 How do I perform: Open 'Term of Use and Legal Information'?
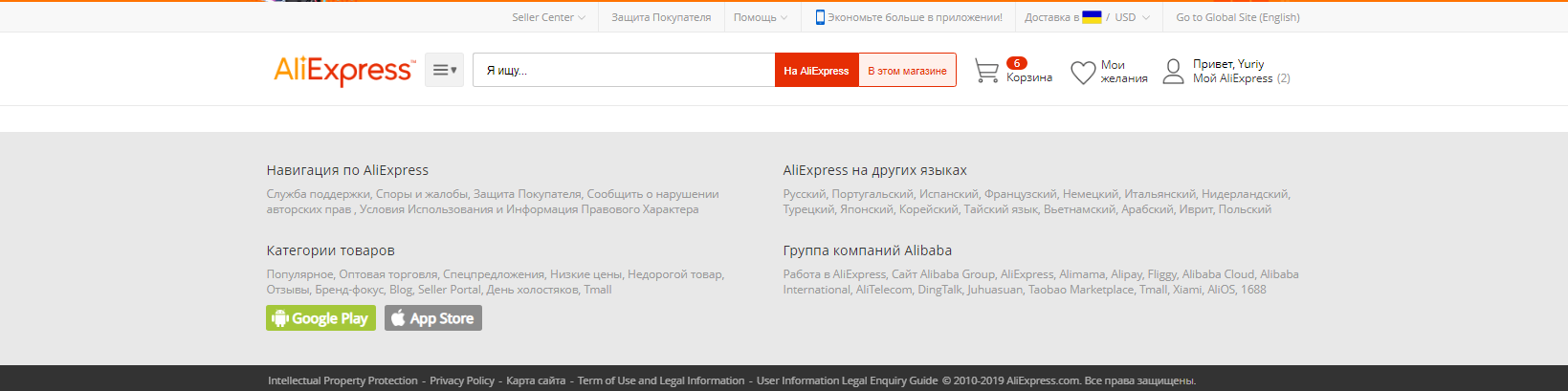click(x=661, y=380)
